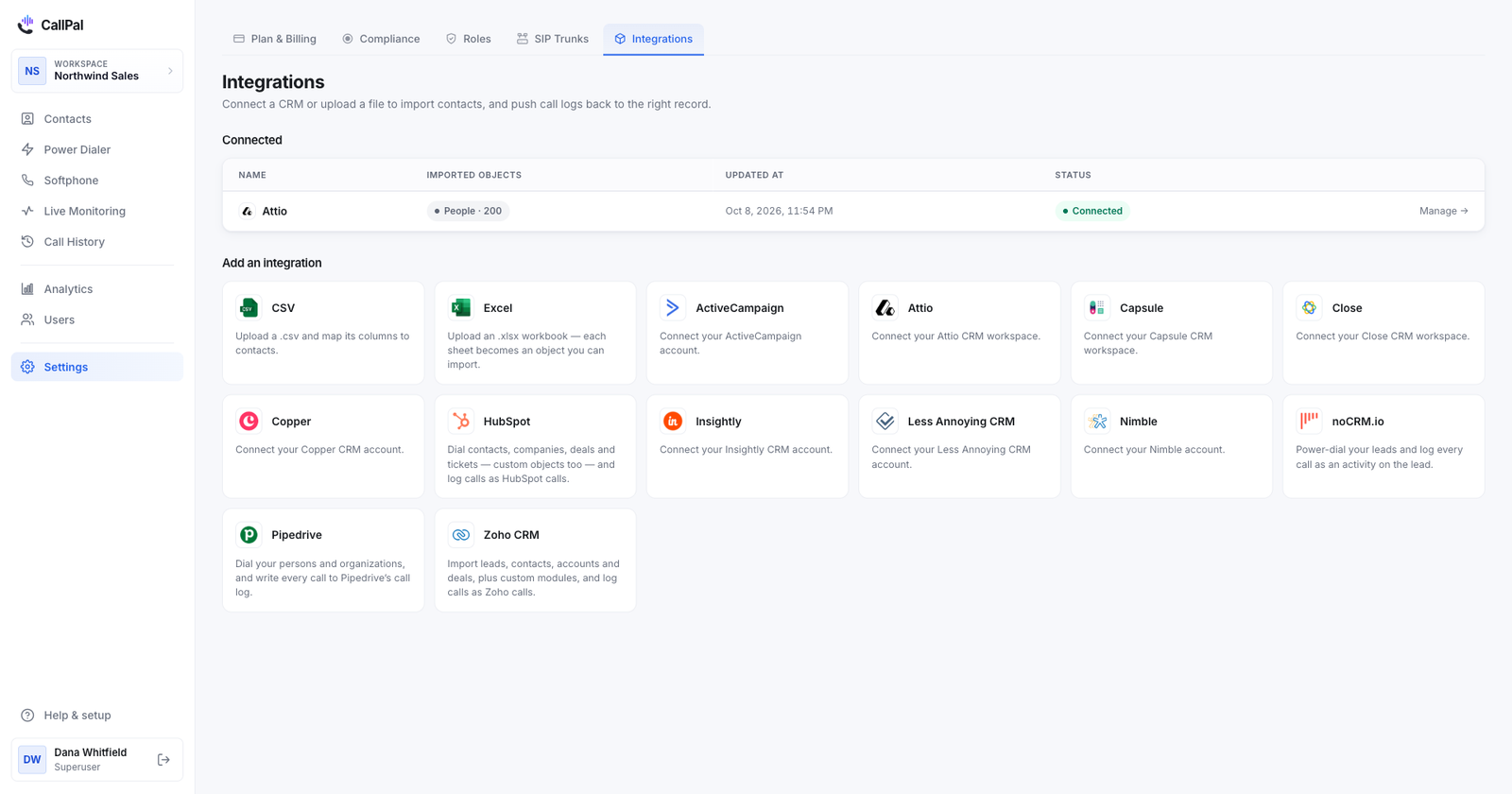Click the Attio icon in Add an integration
This screenshot has width=1512, height=794.
coord(885,308)
